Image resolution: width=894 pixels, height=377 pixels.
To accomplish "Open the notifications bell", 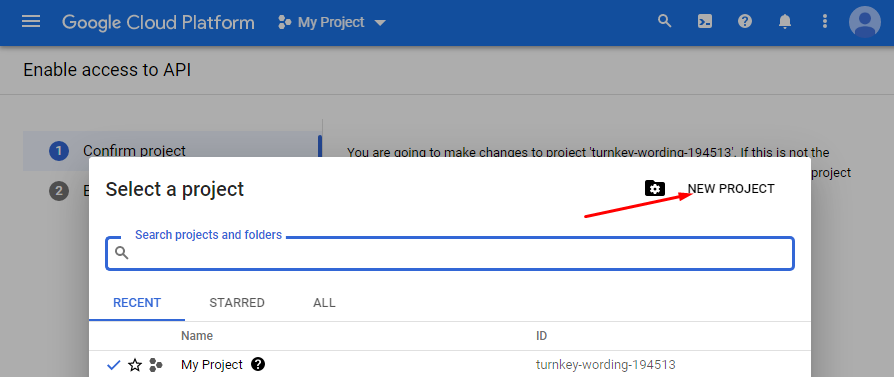I will (785, 22).
